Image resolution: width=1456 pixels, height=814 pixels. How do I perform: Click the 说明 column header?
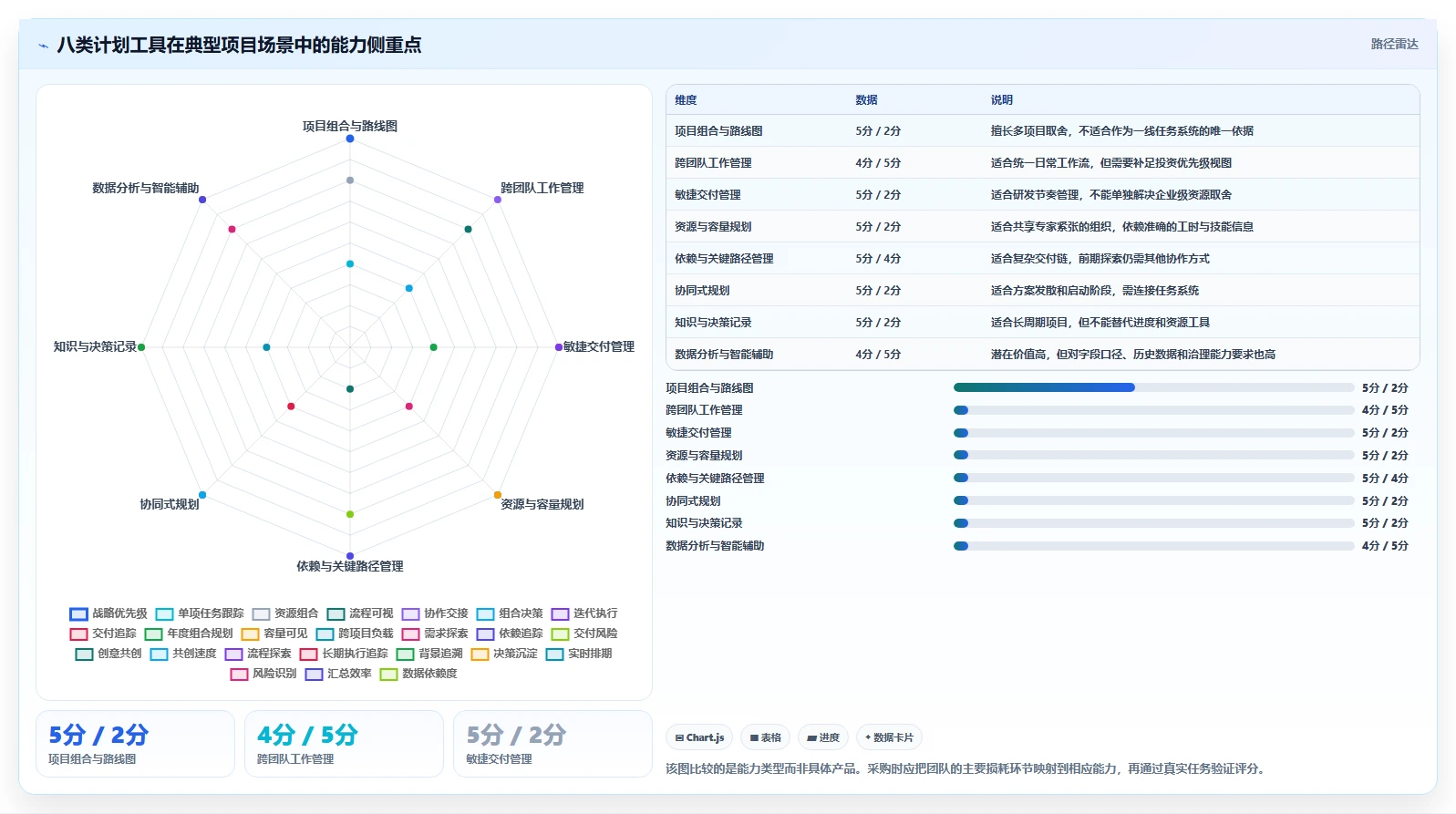coord(1002,100)
